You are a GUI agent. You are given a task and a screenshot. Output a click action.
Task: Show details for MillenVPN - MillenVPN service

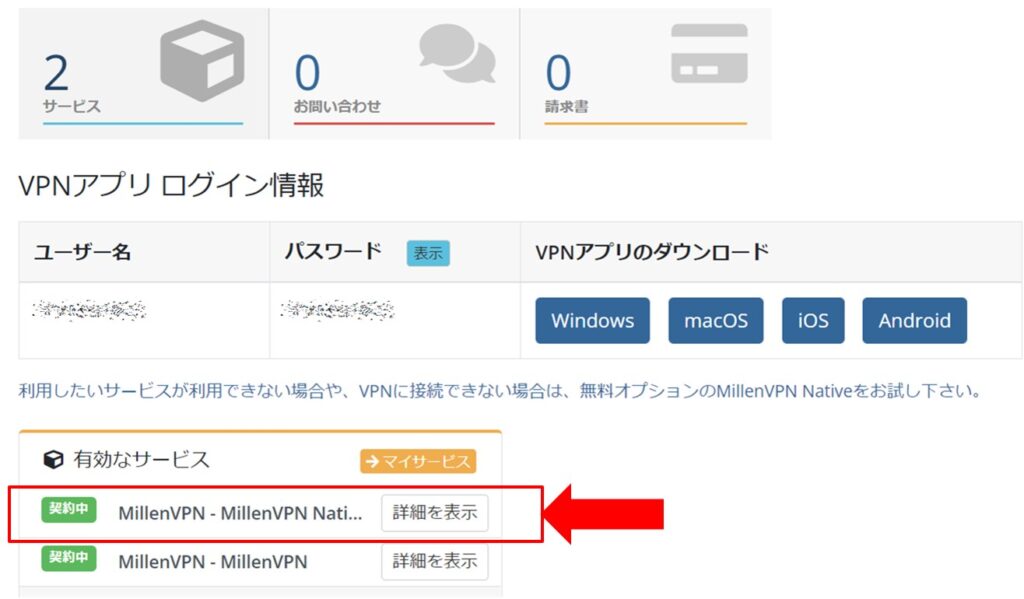pos(435,561)
